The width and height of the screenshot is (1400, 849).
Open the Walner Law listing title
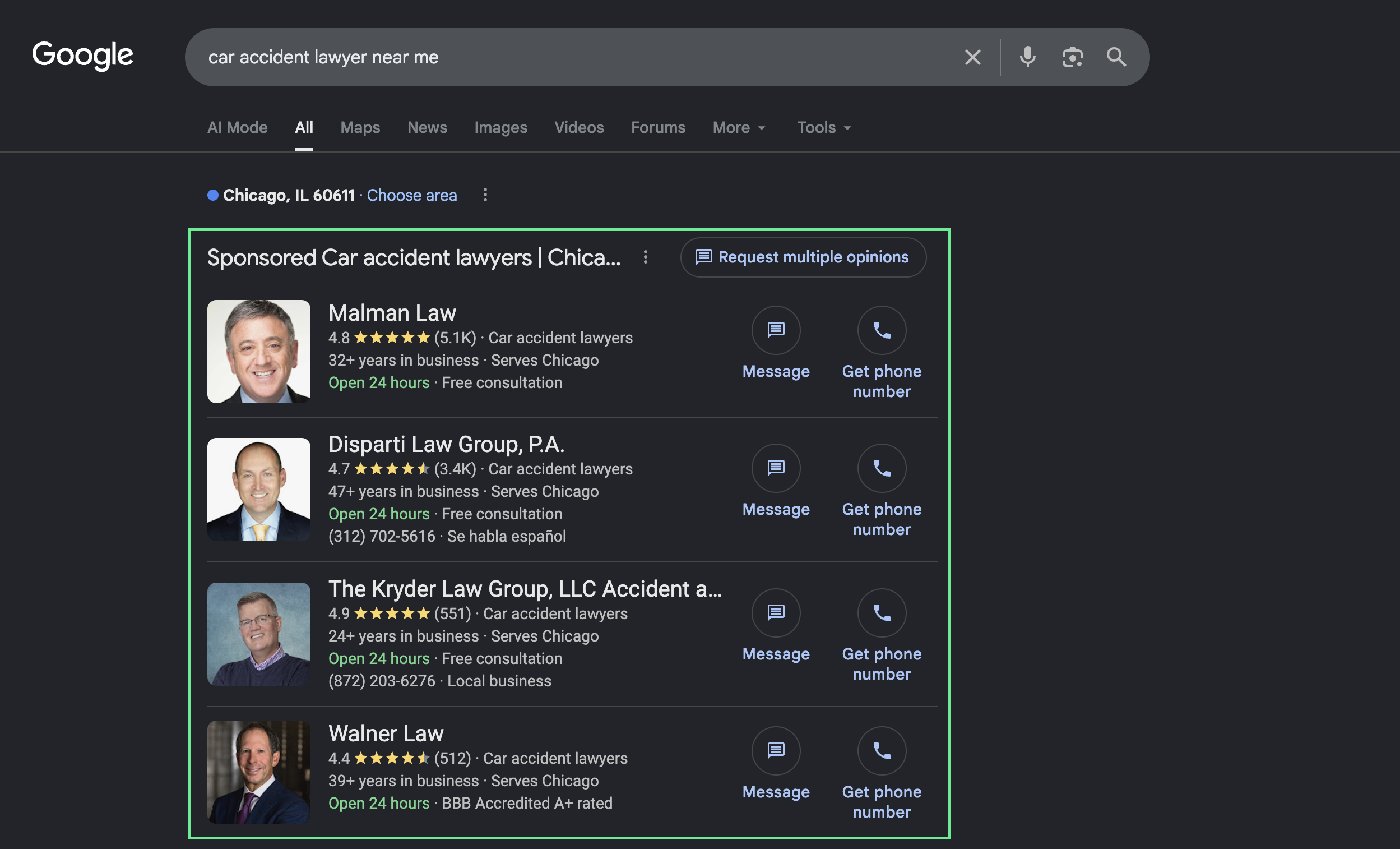386,733
